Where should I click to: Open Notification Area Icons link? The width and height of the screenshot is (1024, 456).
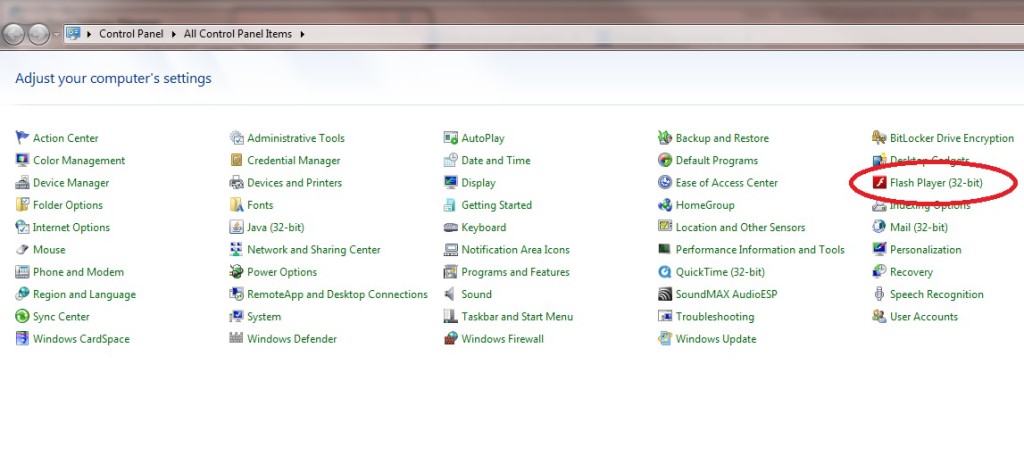click(515, 250)
